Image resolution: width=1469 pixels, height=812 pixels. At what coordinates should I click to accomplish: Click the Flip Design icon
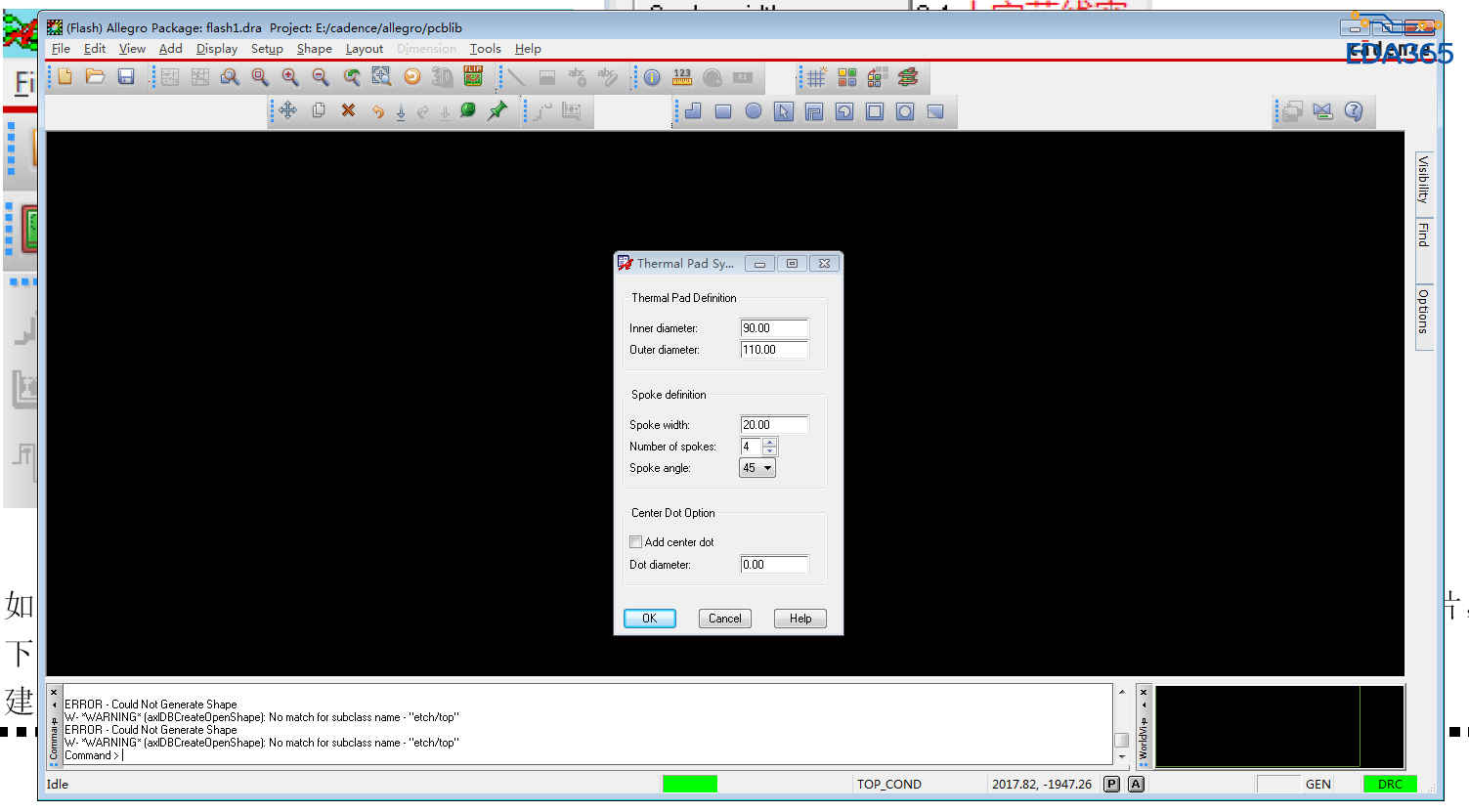point(473,77)
